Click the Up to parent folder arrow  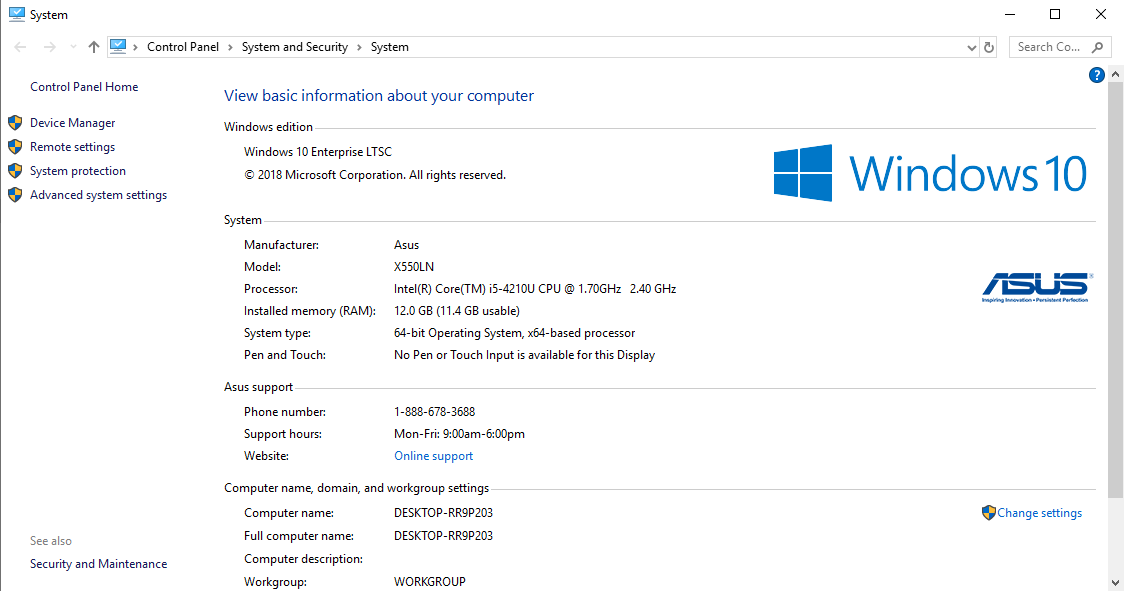tap(94, 47)
